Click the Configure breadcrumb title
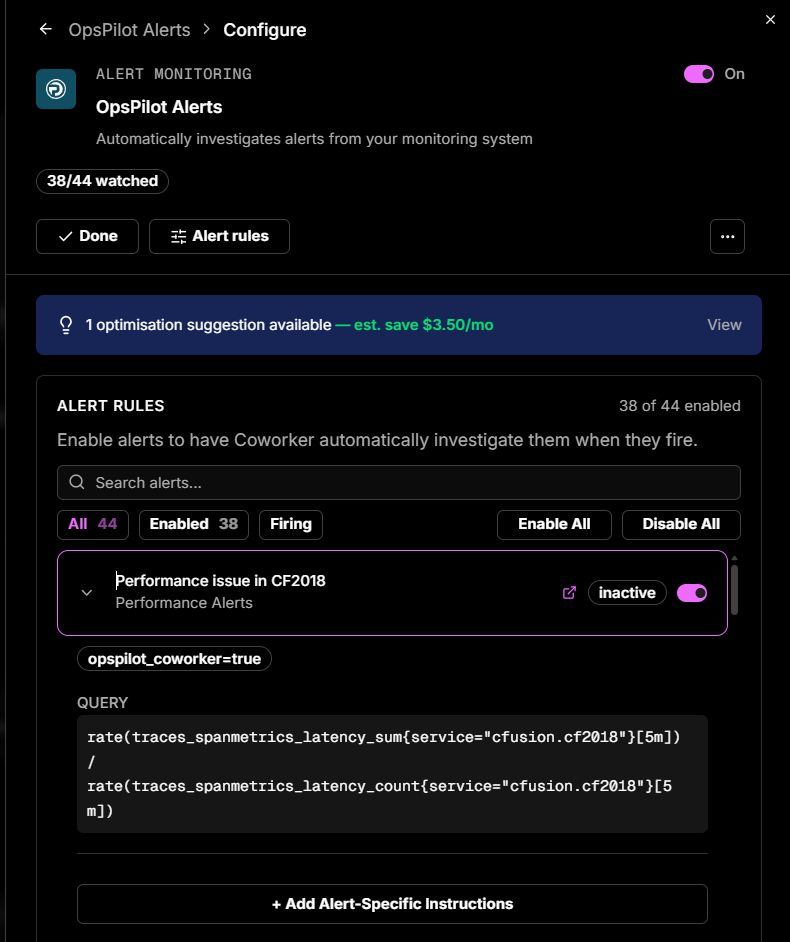 point(265,30)
